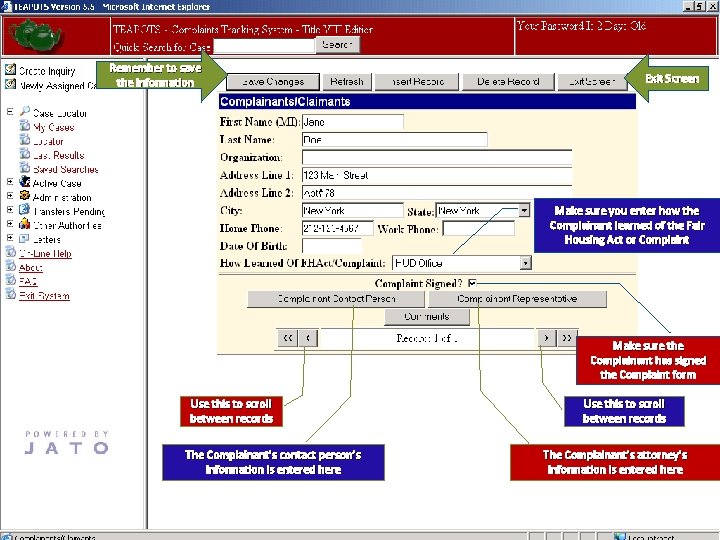Open the On-Line Help link
Screen dimensions: 720x540
(x=45, y=253)
